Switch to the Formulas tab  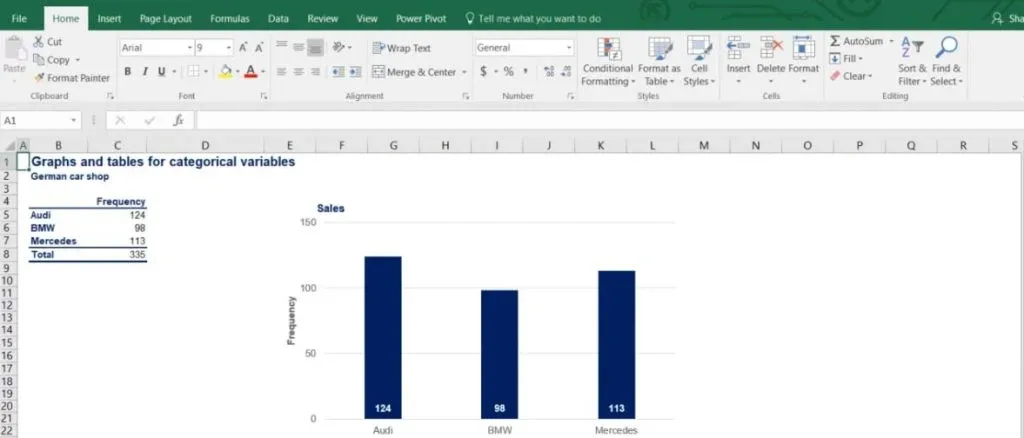point(229,18)
